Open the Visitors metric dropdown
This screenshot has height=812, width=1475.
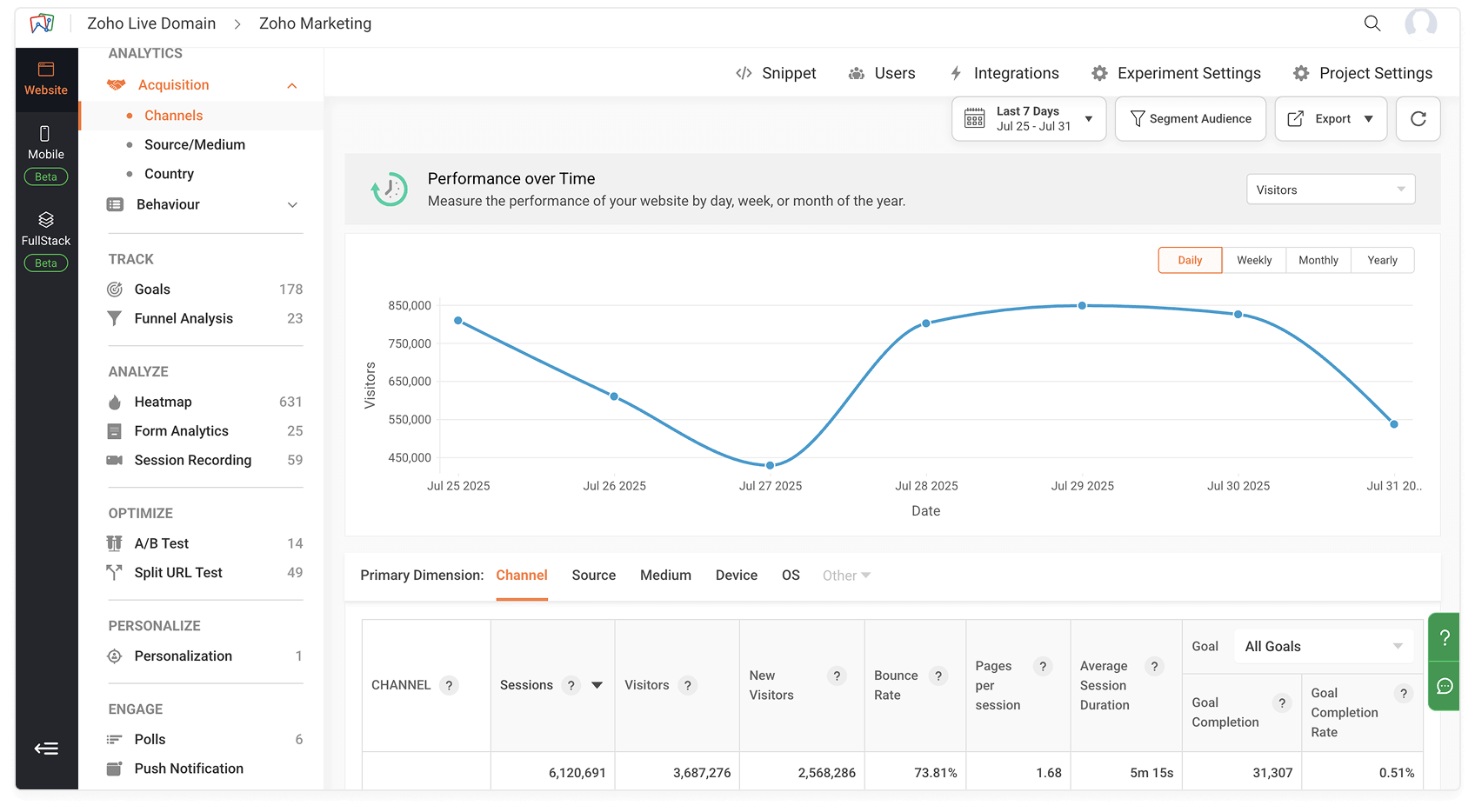[1330, 190]
